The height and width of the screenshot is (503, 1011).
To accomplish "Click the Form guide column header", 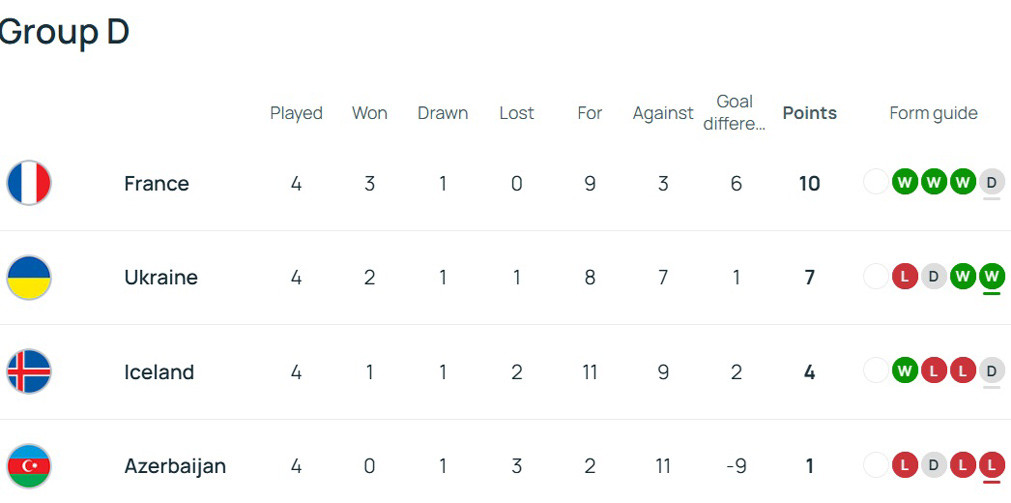I will 933,113.
